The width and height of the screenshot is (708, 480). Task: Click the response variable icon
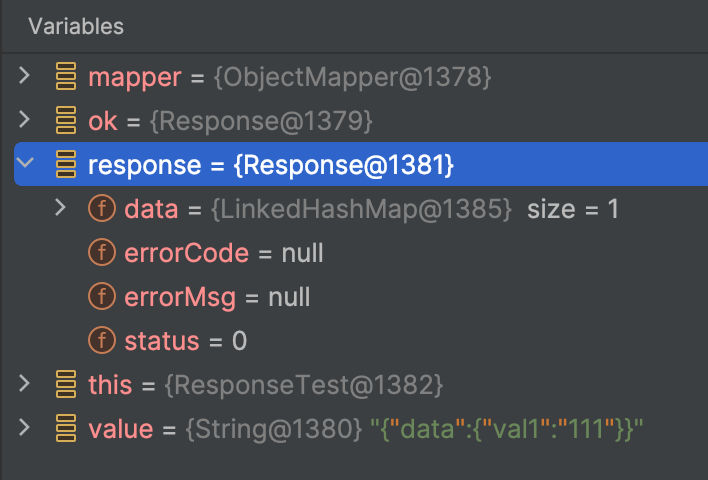66,165
